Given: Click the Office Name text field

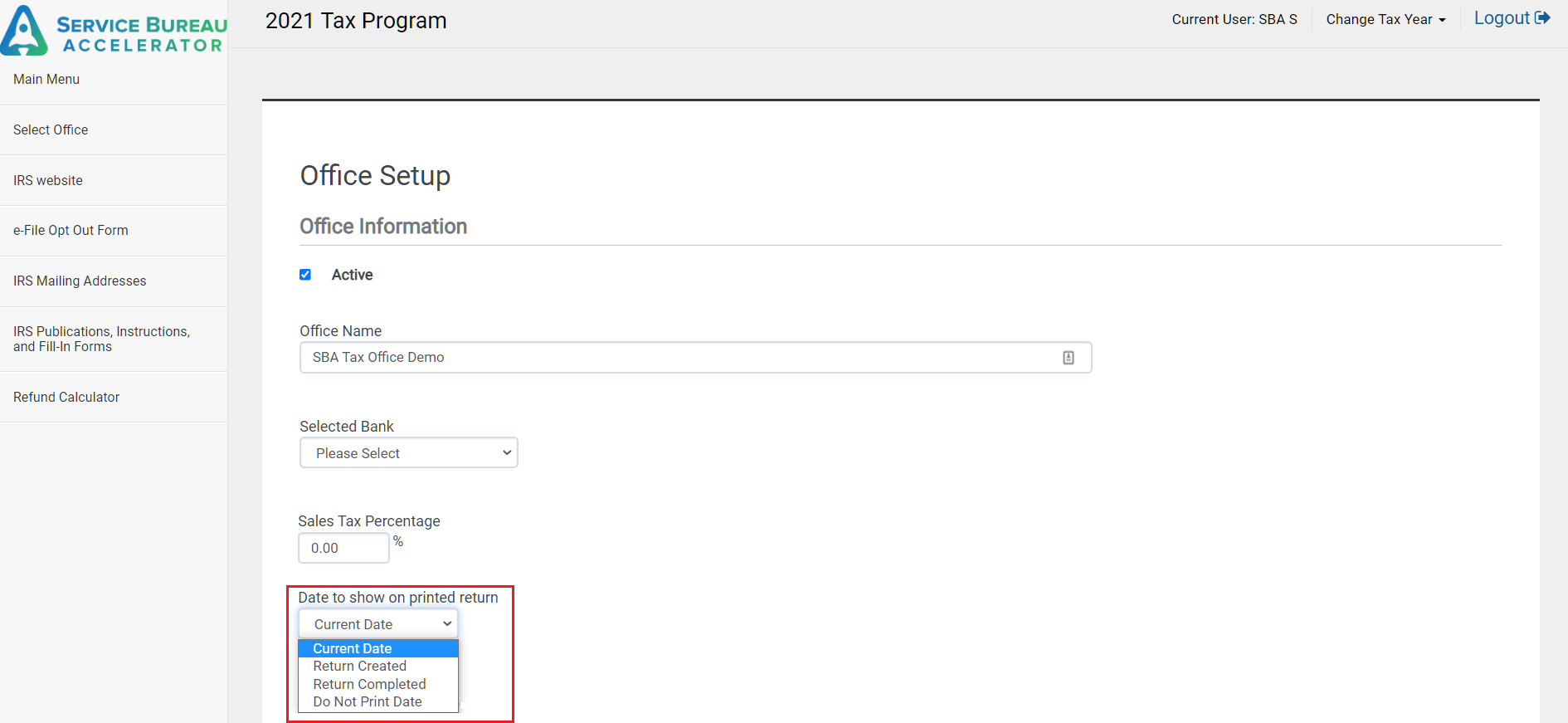Looking at the screenshot, I should pyautogui.click(x=680, y=358).
